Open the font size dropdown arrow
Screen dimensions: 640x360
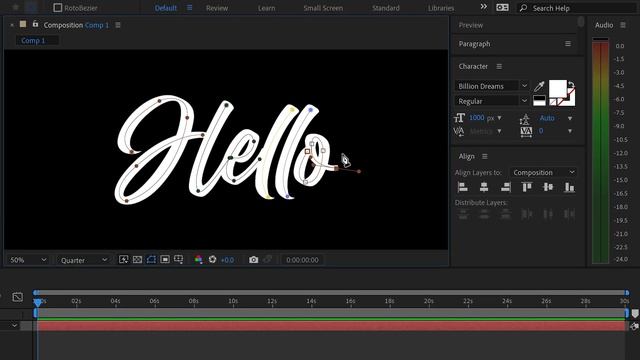point(499,118)
